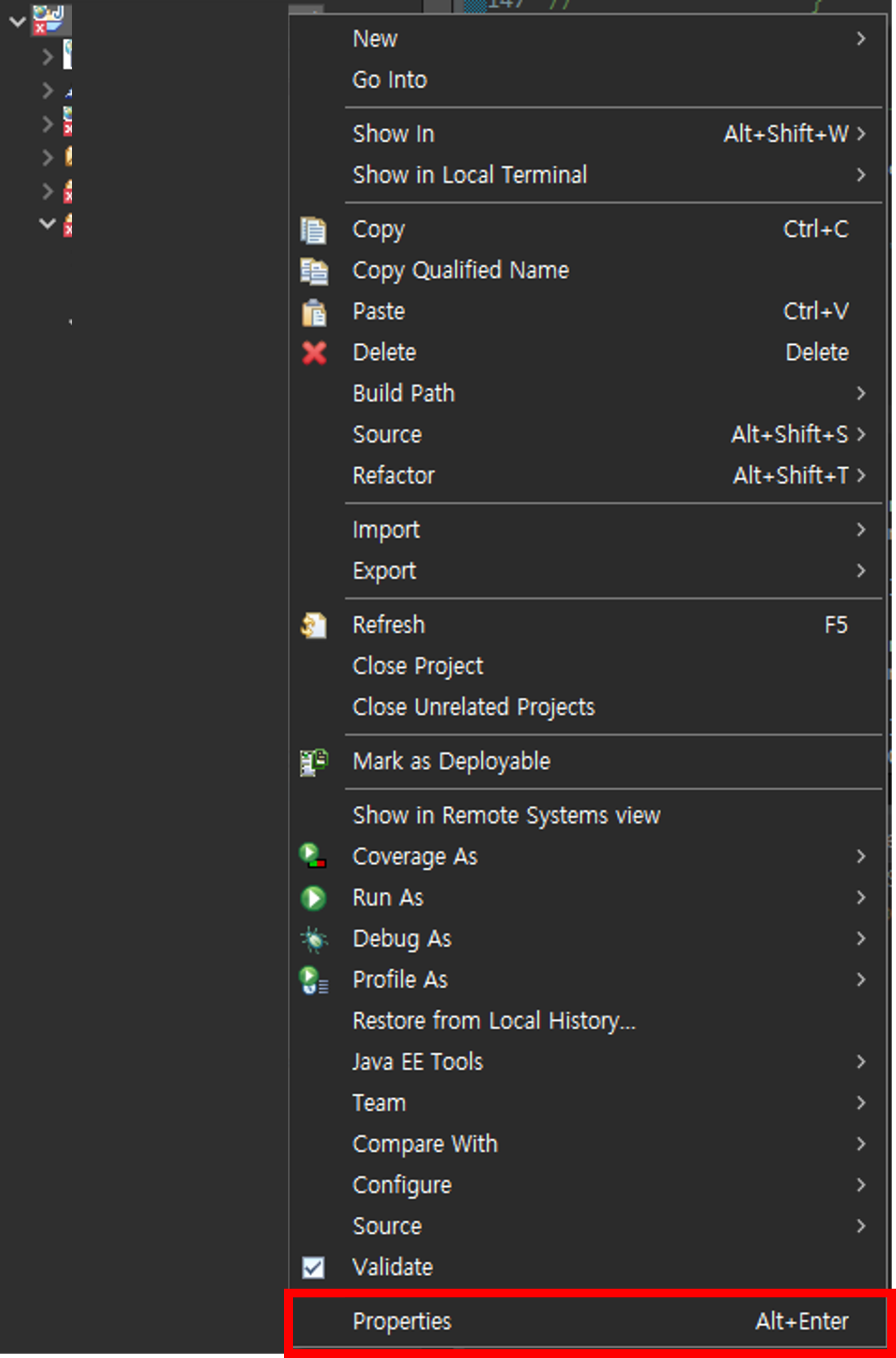Click the Refresh icon
The image size is (896, 1358).
click(x=313, y=625)
